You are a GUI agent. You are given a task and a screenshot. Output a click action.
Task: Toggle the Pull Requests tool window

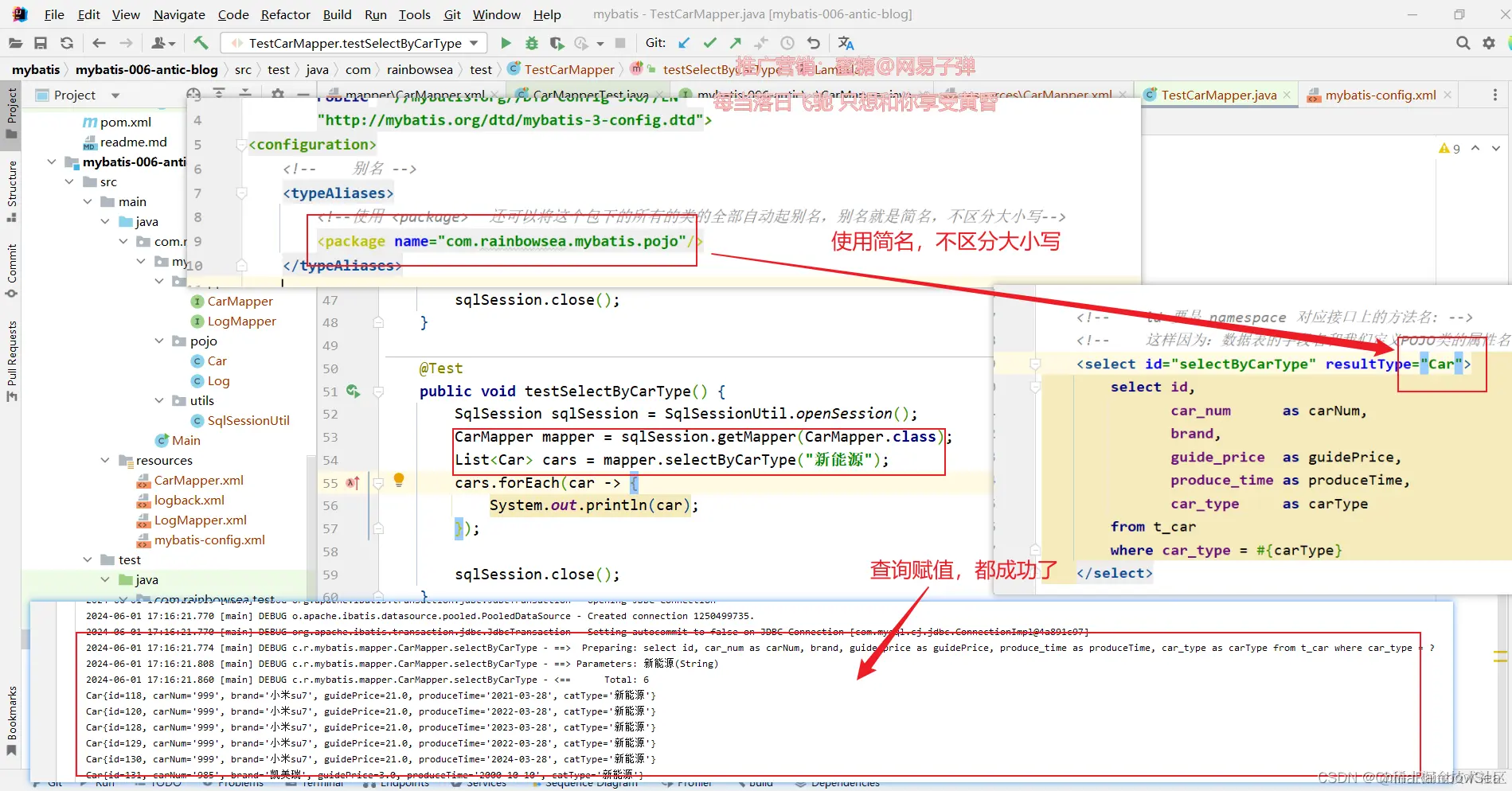[12, 360]
